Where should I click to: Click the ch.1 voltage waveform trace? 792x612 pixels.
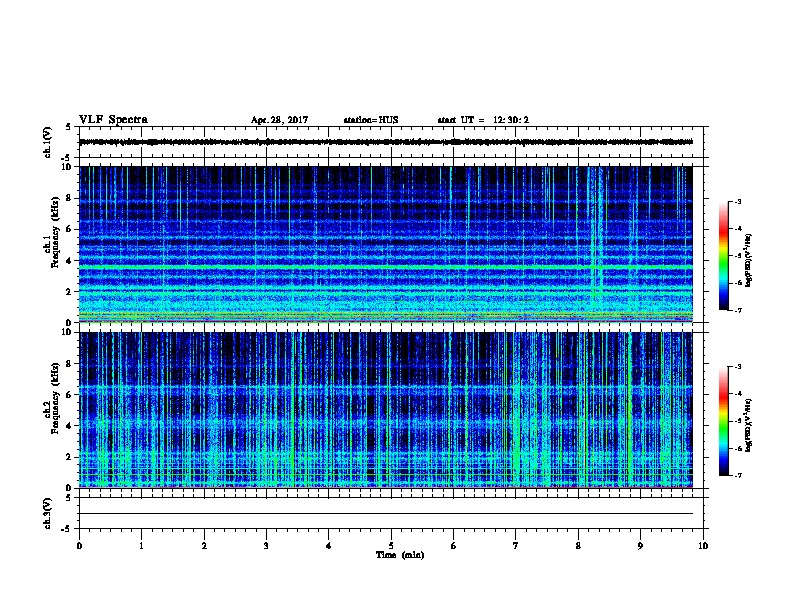pos(386,142)
